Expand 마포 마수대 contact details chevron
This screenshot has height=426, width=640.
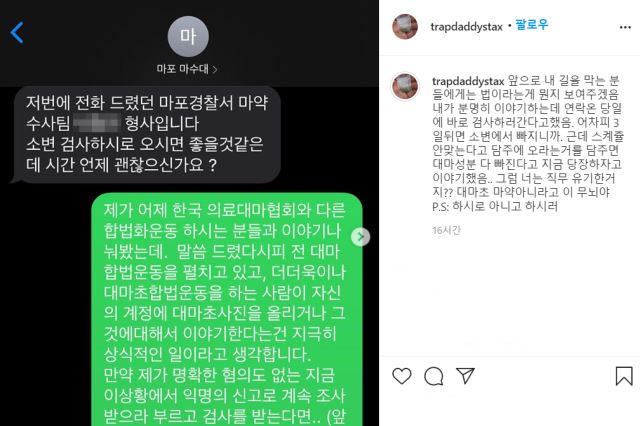[x=215, y=70]
